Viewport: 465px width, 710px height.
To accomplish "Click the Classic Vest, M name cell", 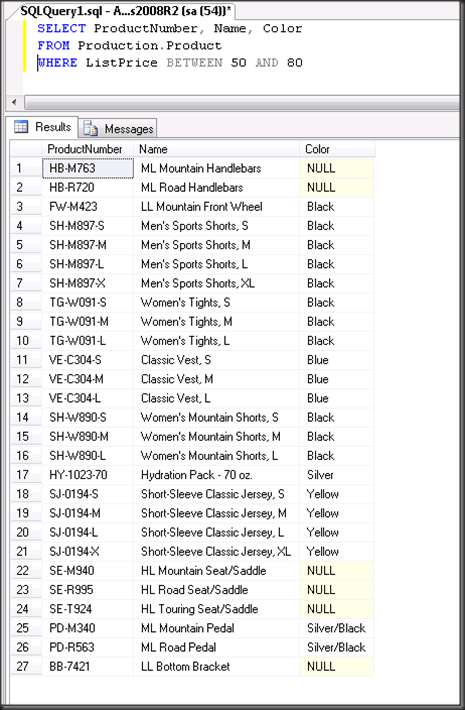I will tap(216, 379).
